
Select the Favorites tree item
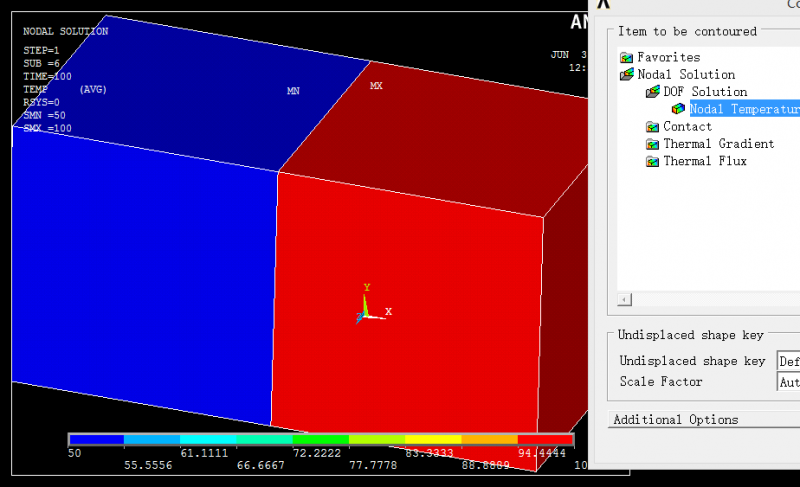tap(668, 58)
